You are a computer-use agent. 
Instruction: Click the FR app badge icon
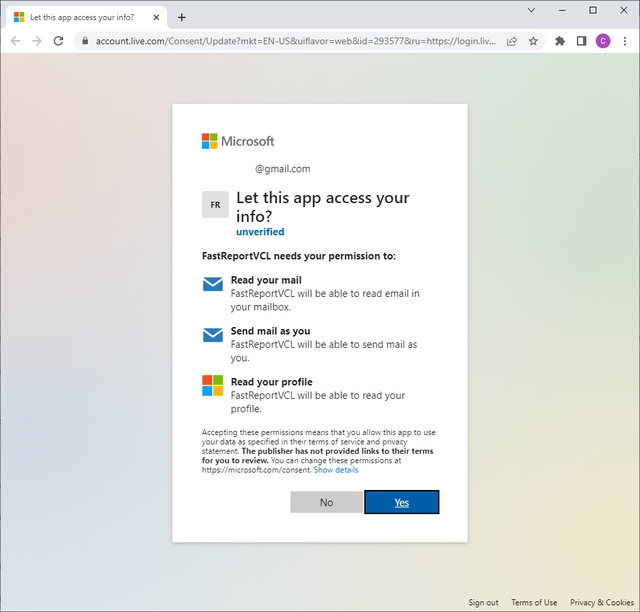[x=215, y=205]
